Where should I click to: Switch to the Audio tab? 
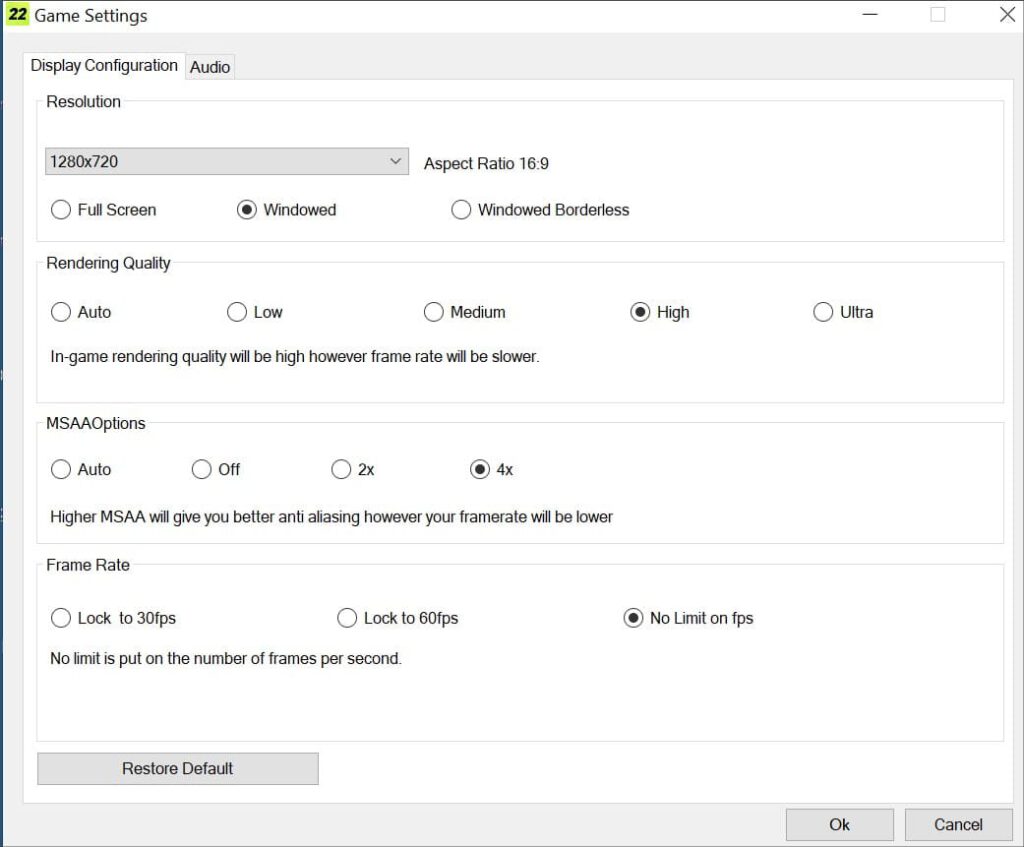[210, 67]
